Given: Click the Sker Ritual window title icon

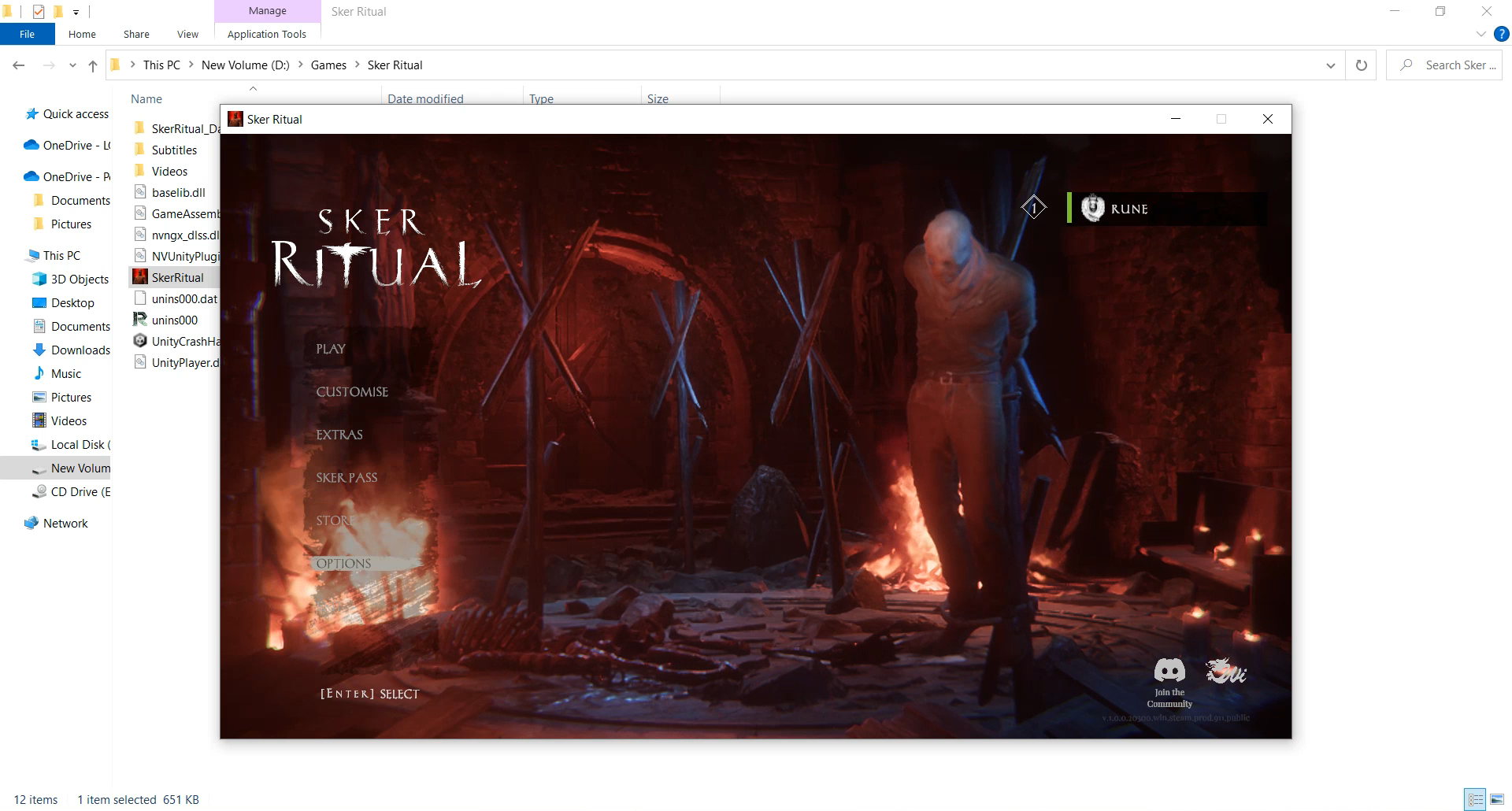Looking at the screenshot, I should (235, 119).
